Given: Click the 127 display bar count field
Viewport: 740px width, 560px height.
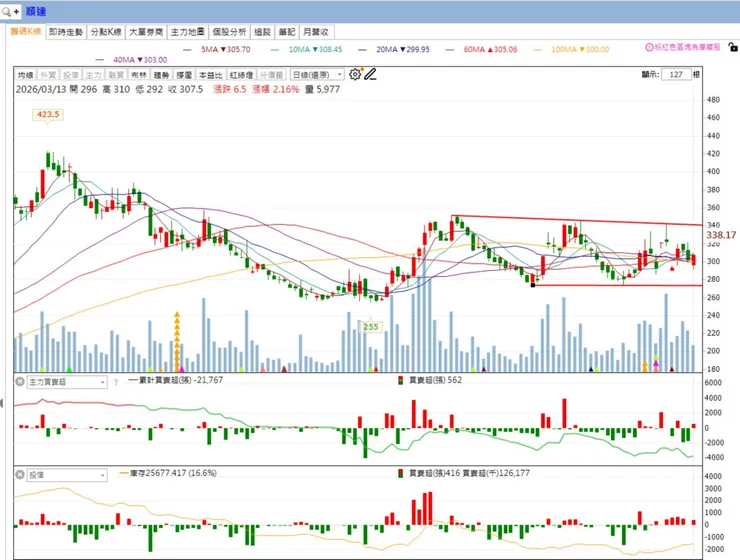Looking at the screenshot, I should click(x=676, y=75).
